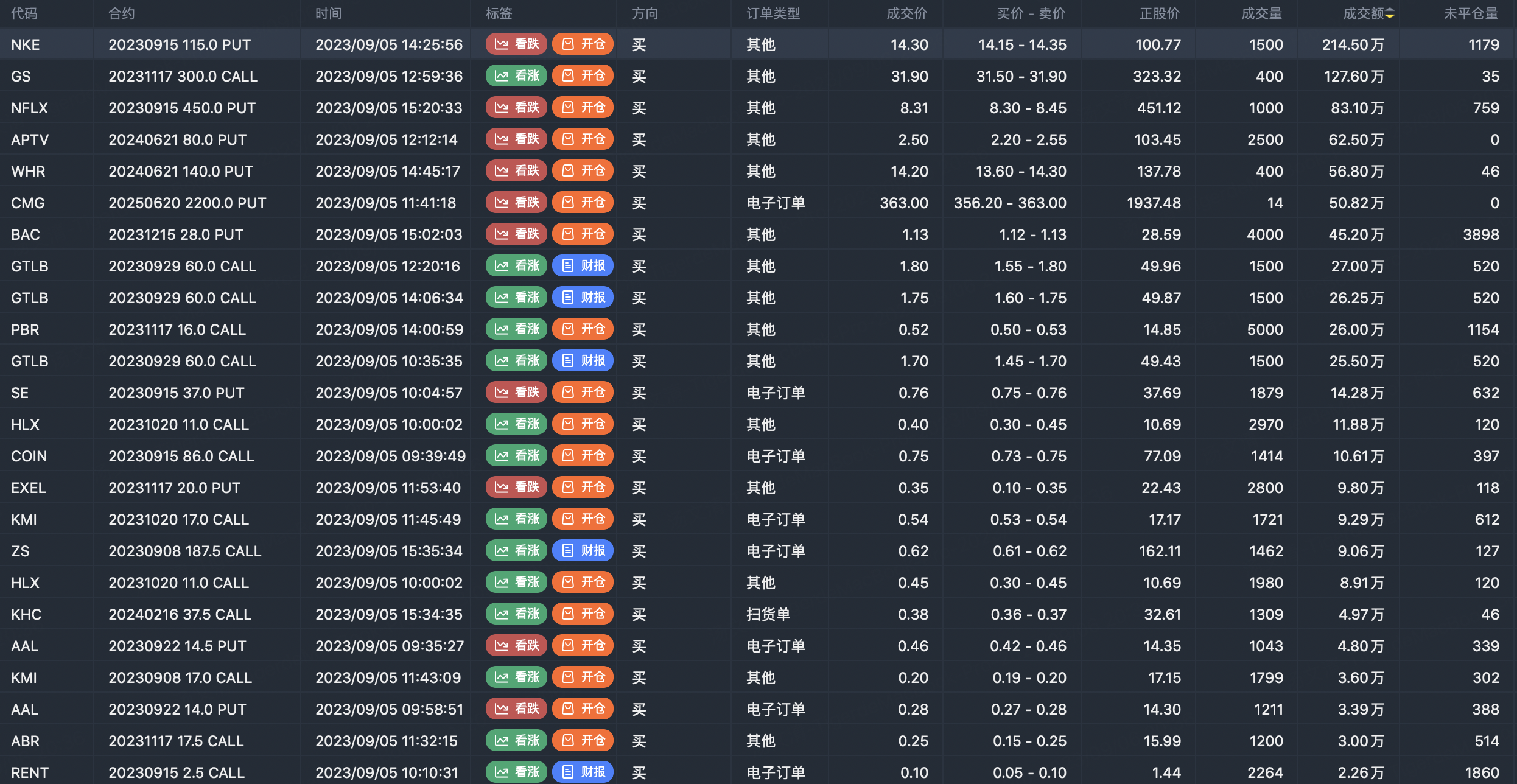Screen dimensions: 1517x784
Task: Click the 开仓 open-position tag on NFLX row
Action: tap(583, 108)
